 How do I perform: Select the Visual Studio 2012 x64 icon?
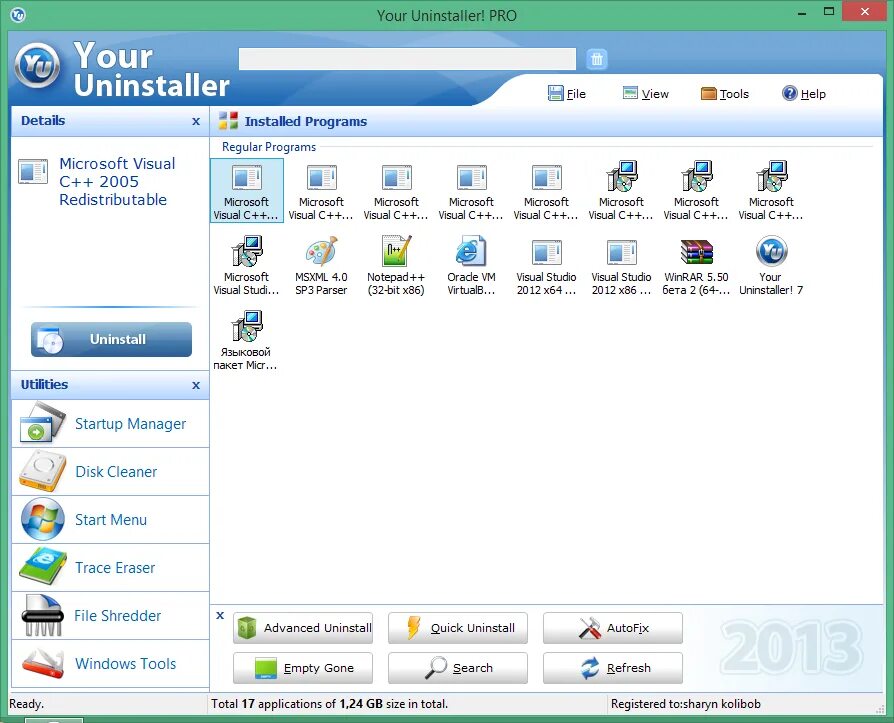[546, 266]
